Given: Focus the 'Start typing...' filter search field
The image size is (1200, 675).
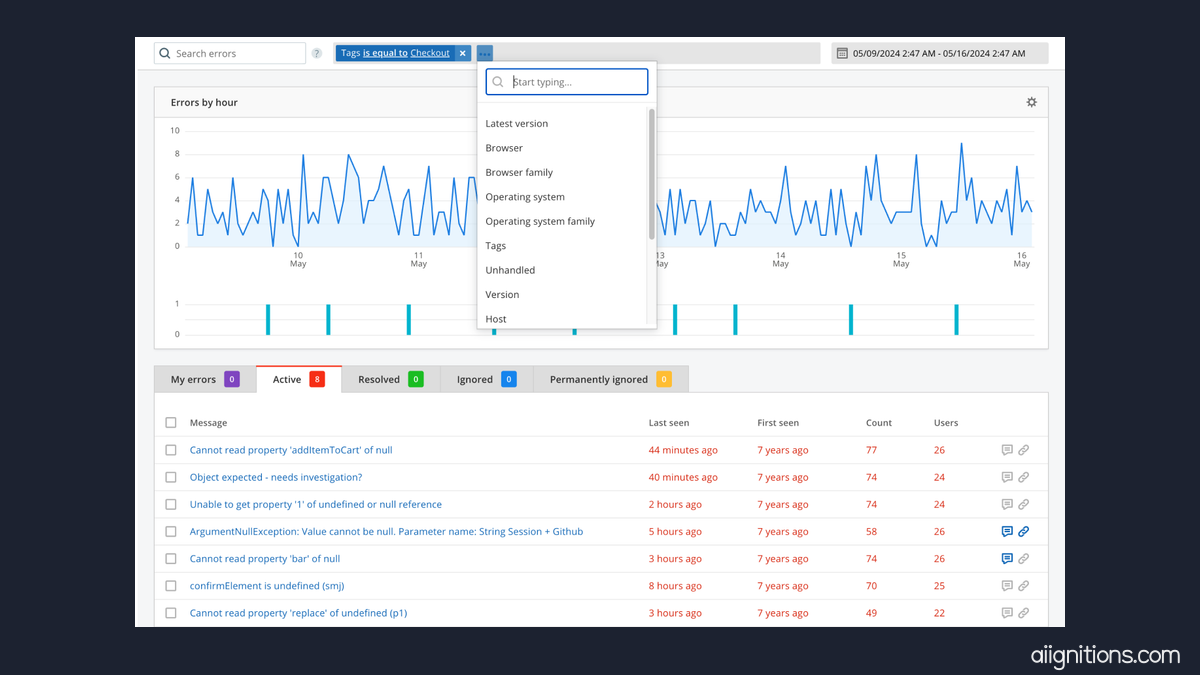Looking at the screenshot, I should [x=567, y=82].
